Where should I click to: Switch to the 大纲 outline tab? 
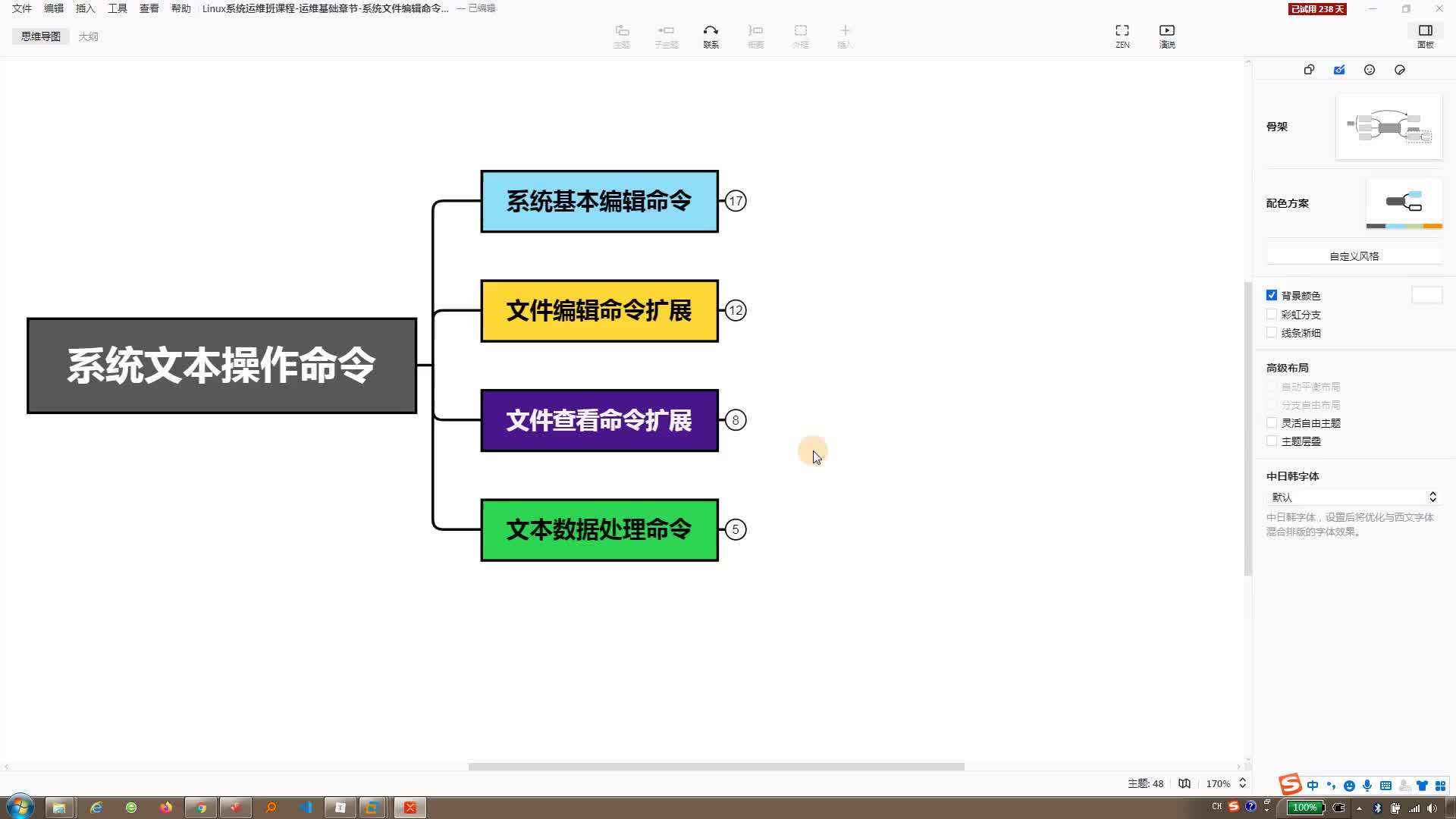coord(89,36)
